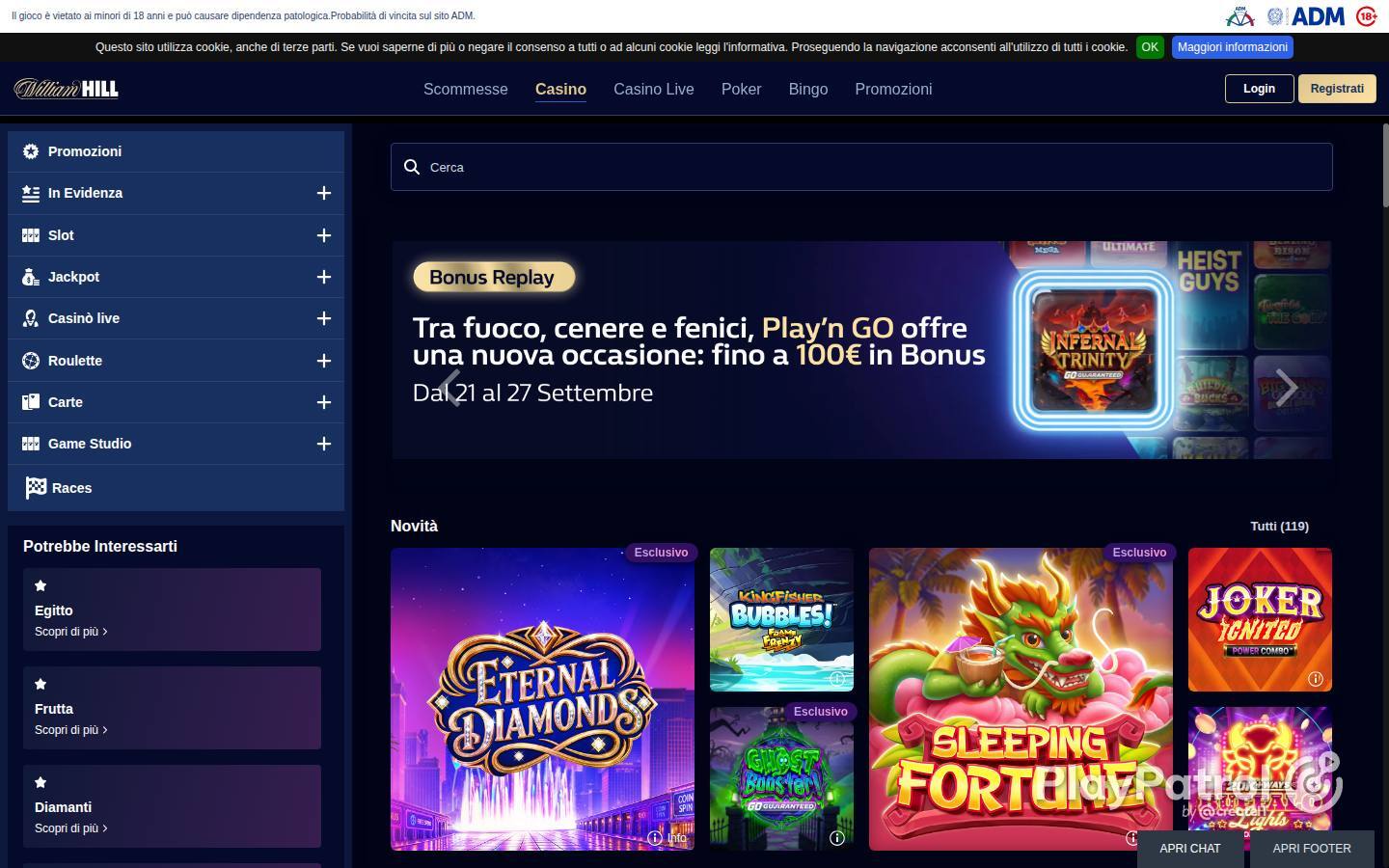Click the Cerca search field
This screenshot has height=868, width=1389.
click(x=861, y=167)
